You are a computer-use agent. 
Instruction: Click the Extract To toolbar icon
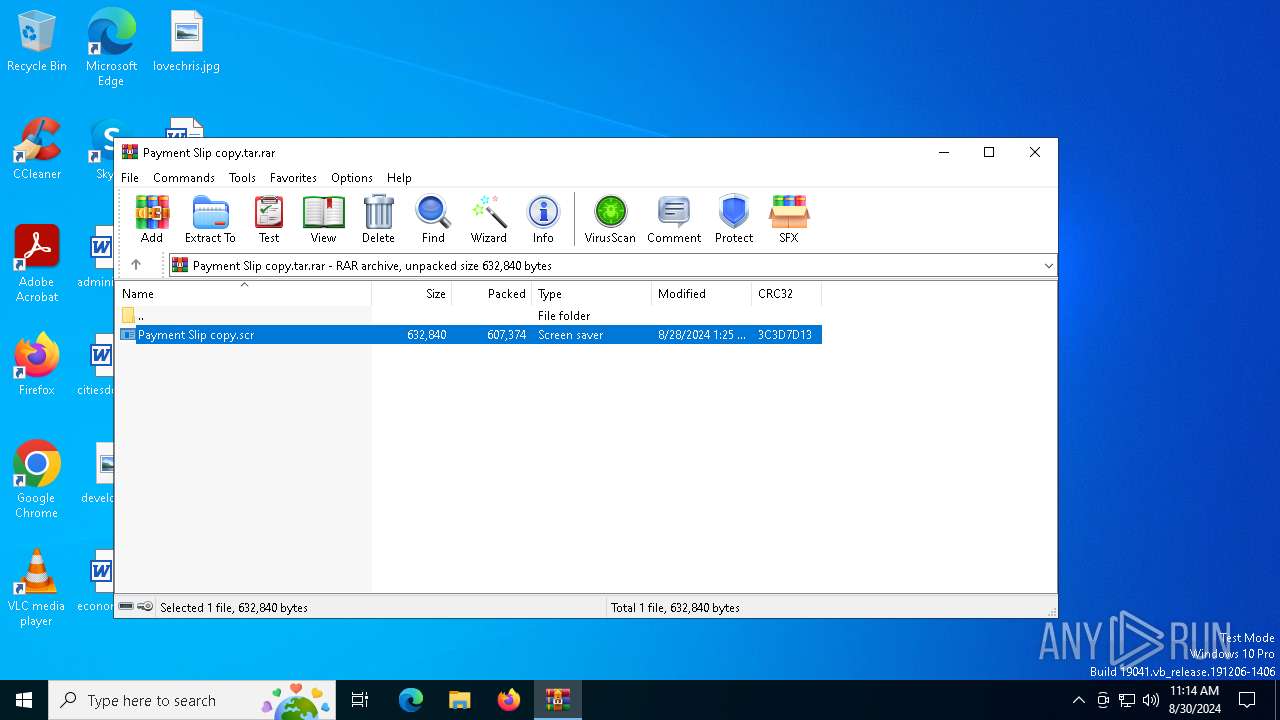pyautogui.click(x=210, y=219)
